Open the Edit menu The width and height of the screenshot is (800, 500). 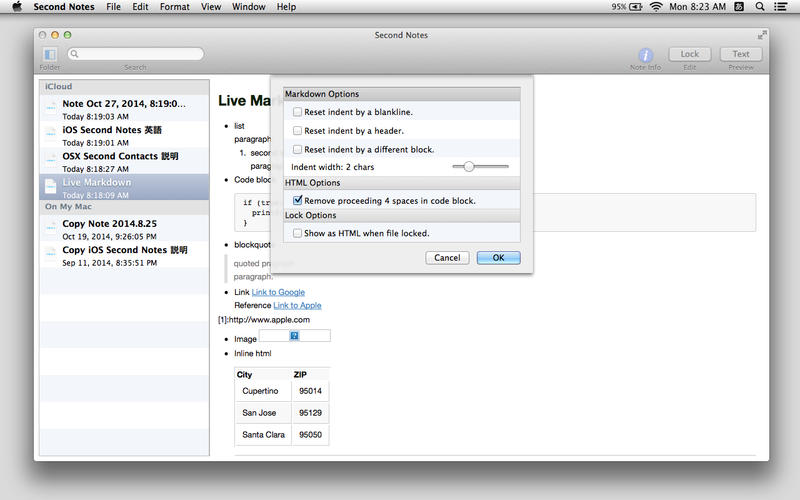tap(140, 7)
